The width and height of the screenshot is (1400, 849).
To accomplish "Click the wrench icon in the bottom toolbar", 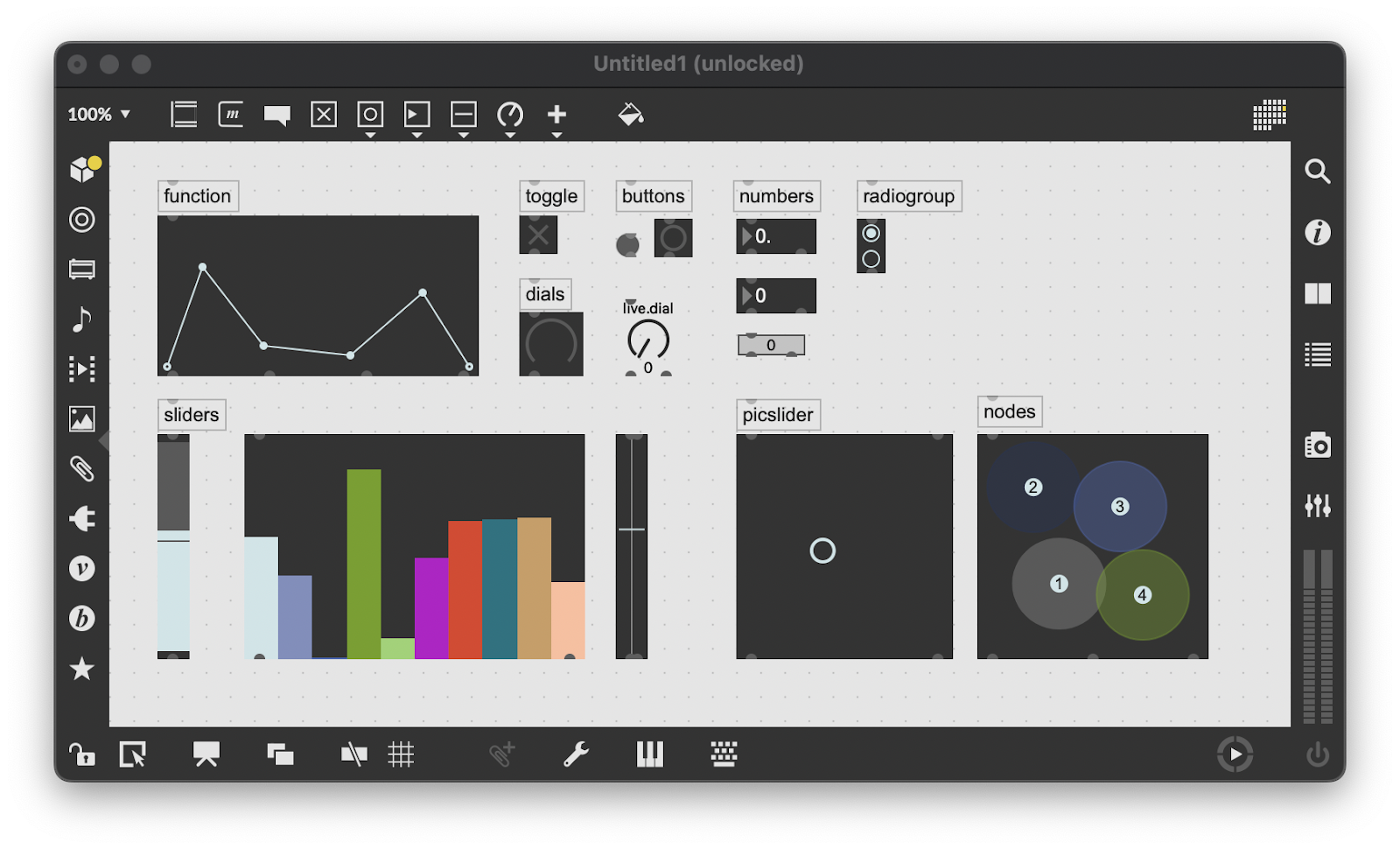I will tap(577, 754).
